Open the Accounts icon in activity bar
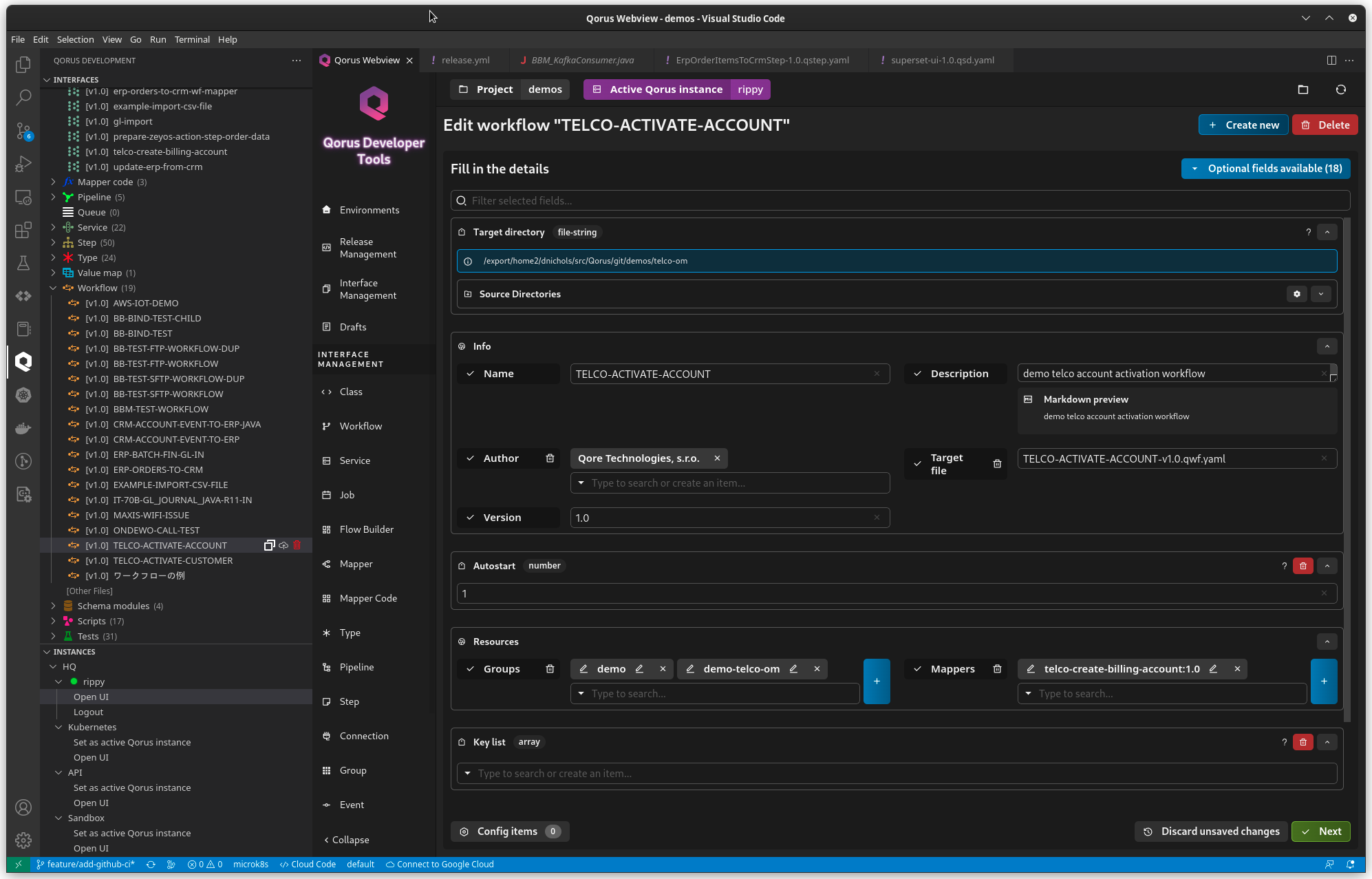This screenshot has width=1372, height=879. [x=23, y=807]
